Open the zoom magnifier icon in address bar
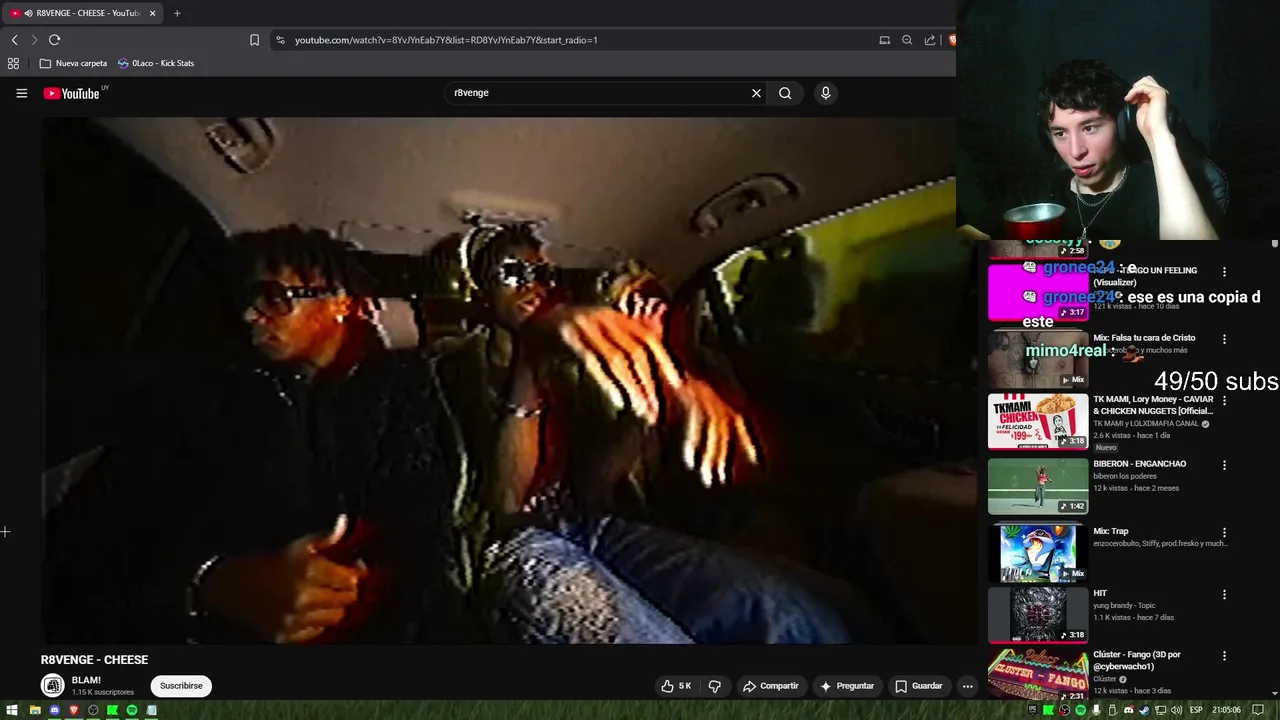The height and width of the screenshot is (720, 1280). pos(907,40)
